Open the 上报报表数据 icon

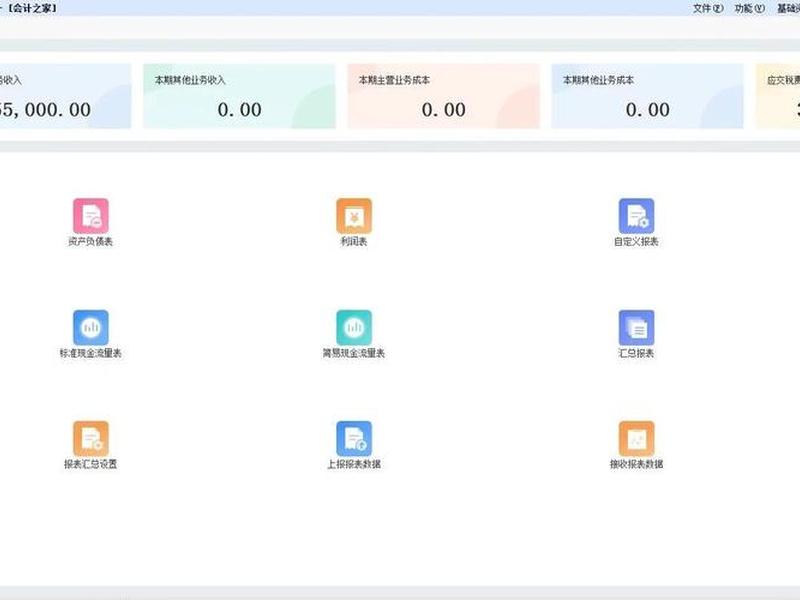[354, 438]
